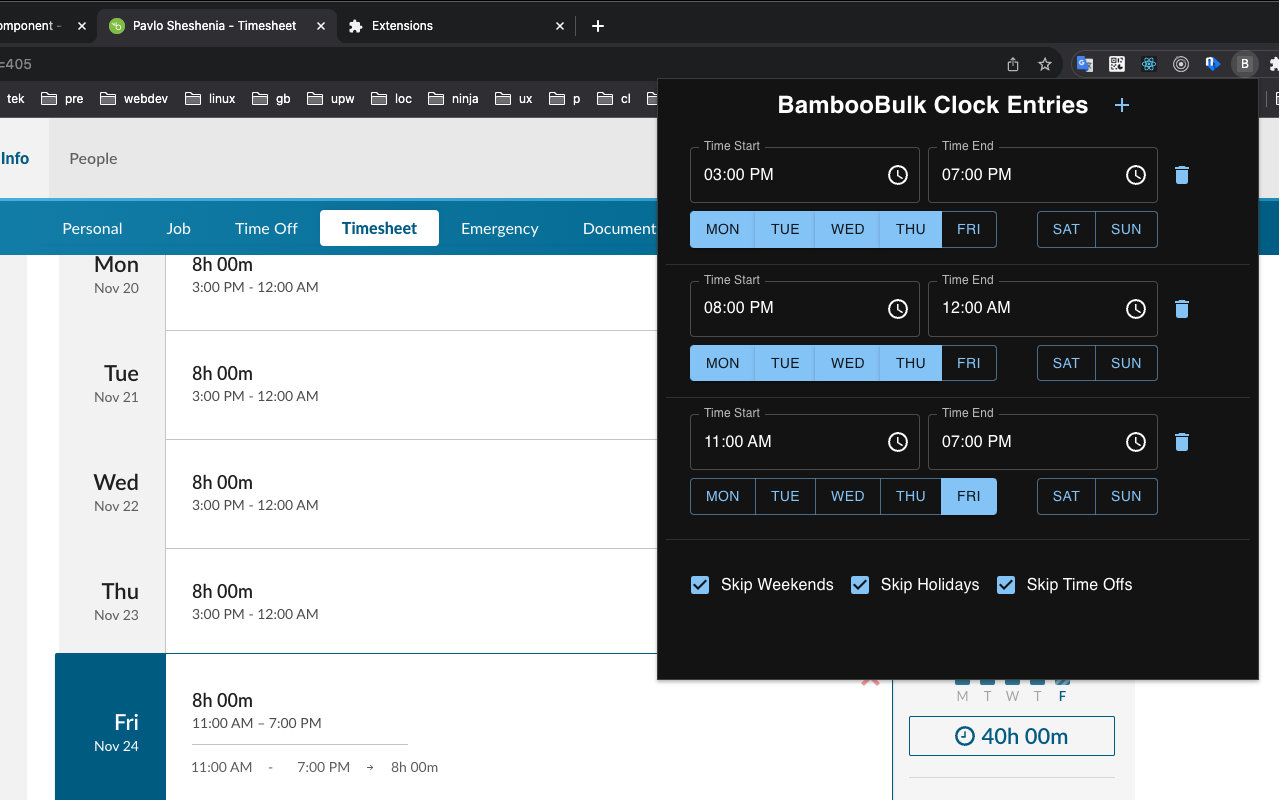Switch to the Time Off tab

point(266,228)
